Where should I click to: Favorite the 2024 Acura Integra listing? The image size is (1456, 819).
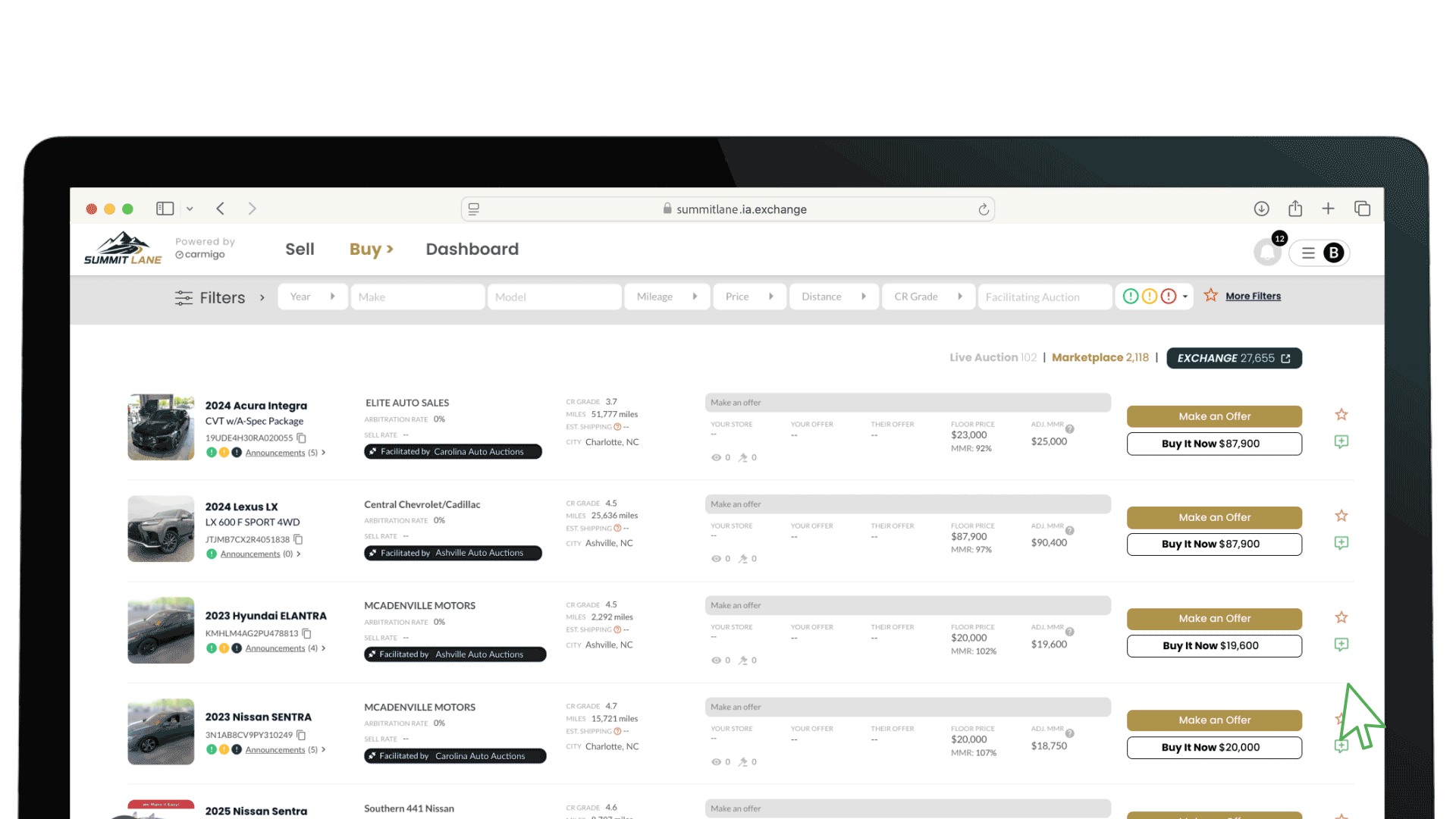tap(1341, 415)
